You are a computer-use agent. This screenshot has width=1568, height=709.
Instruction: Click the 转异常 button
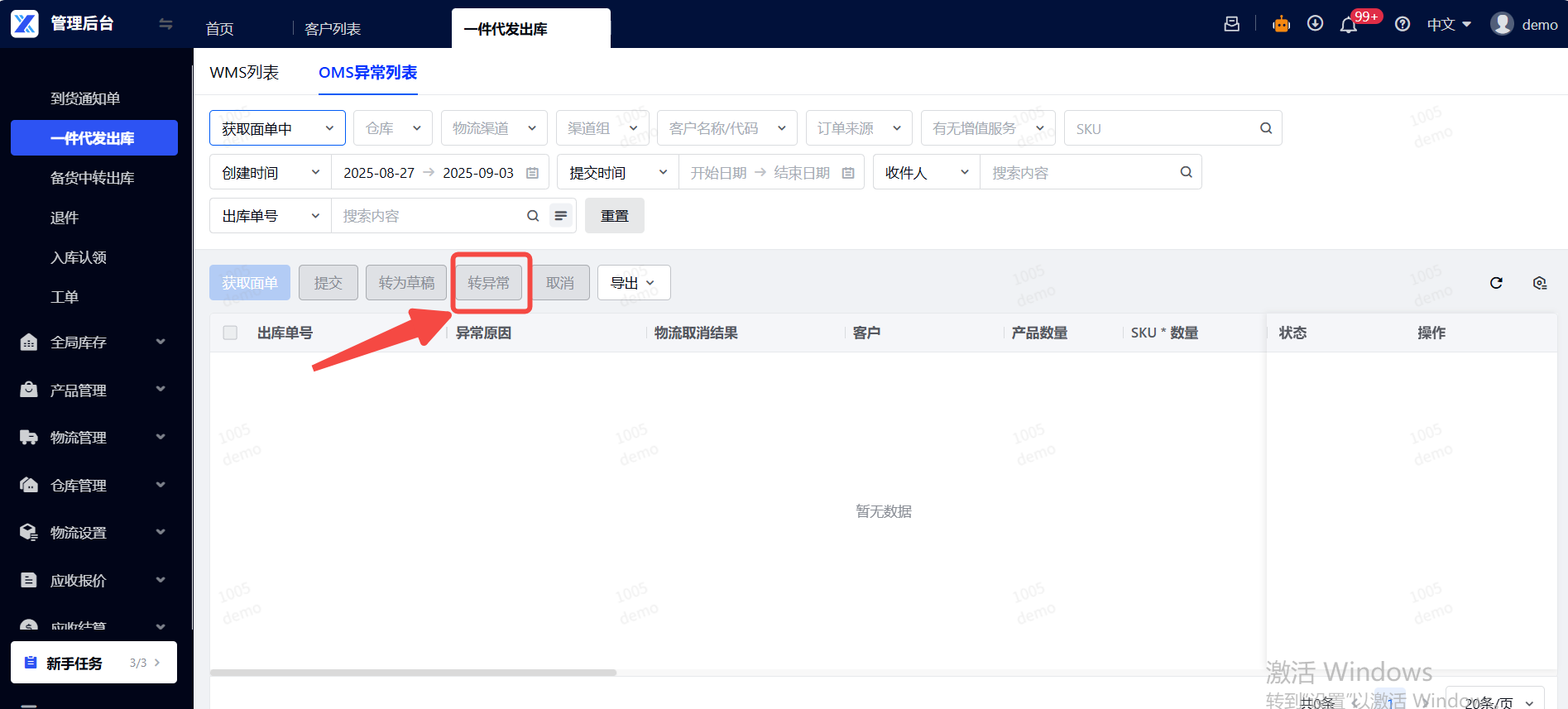pos(489,283)
